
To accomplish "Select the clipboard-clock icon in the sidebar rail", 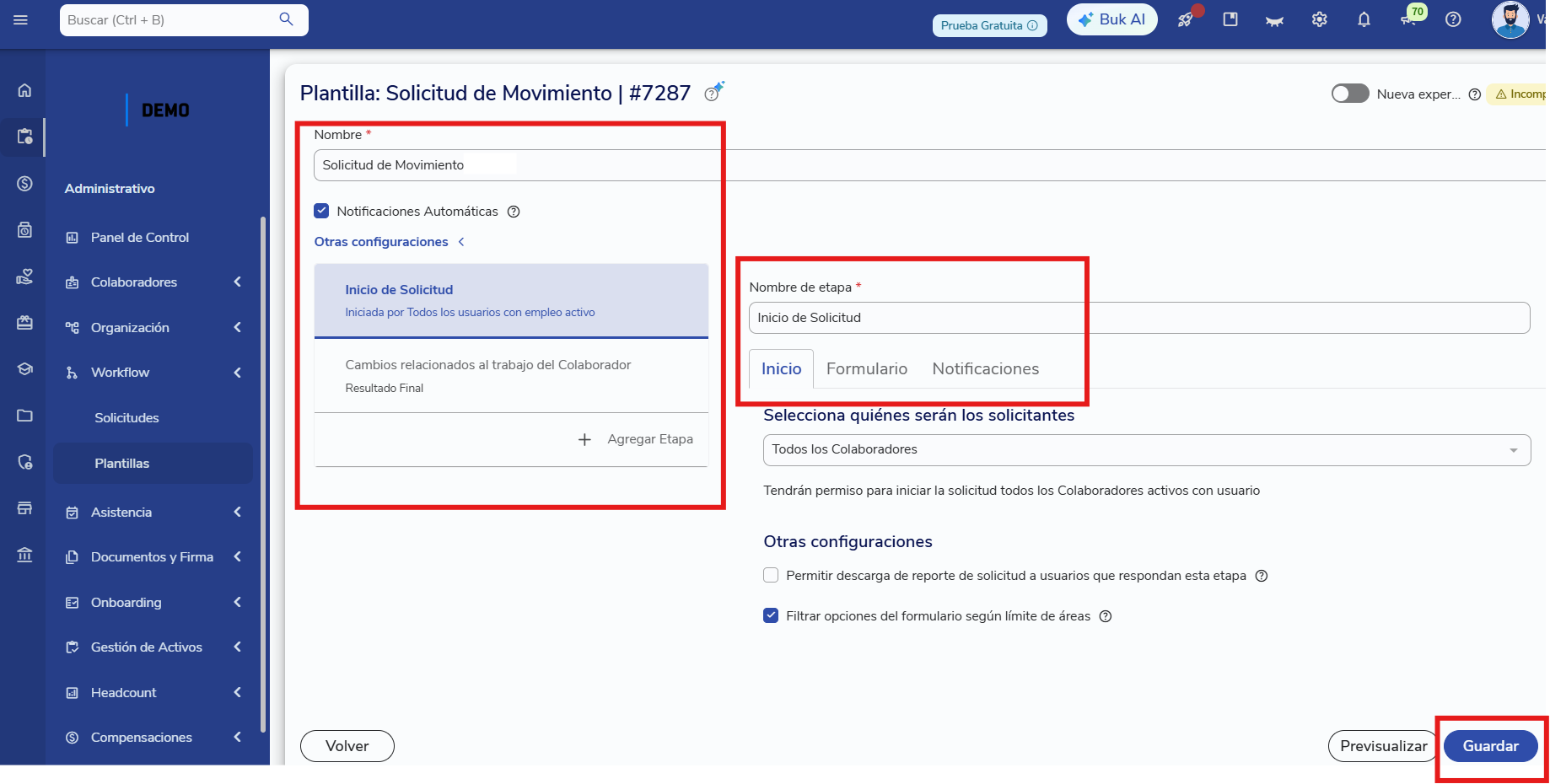I will [25, 136].
